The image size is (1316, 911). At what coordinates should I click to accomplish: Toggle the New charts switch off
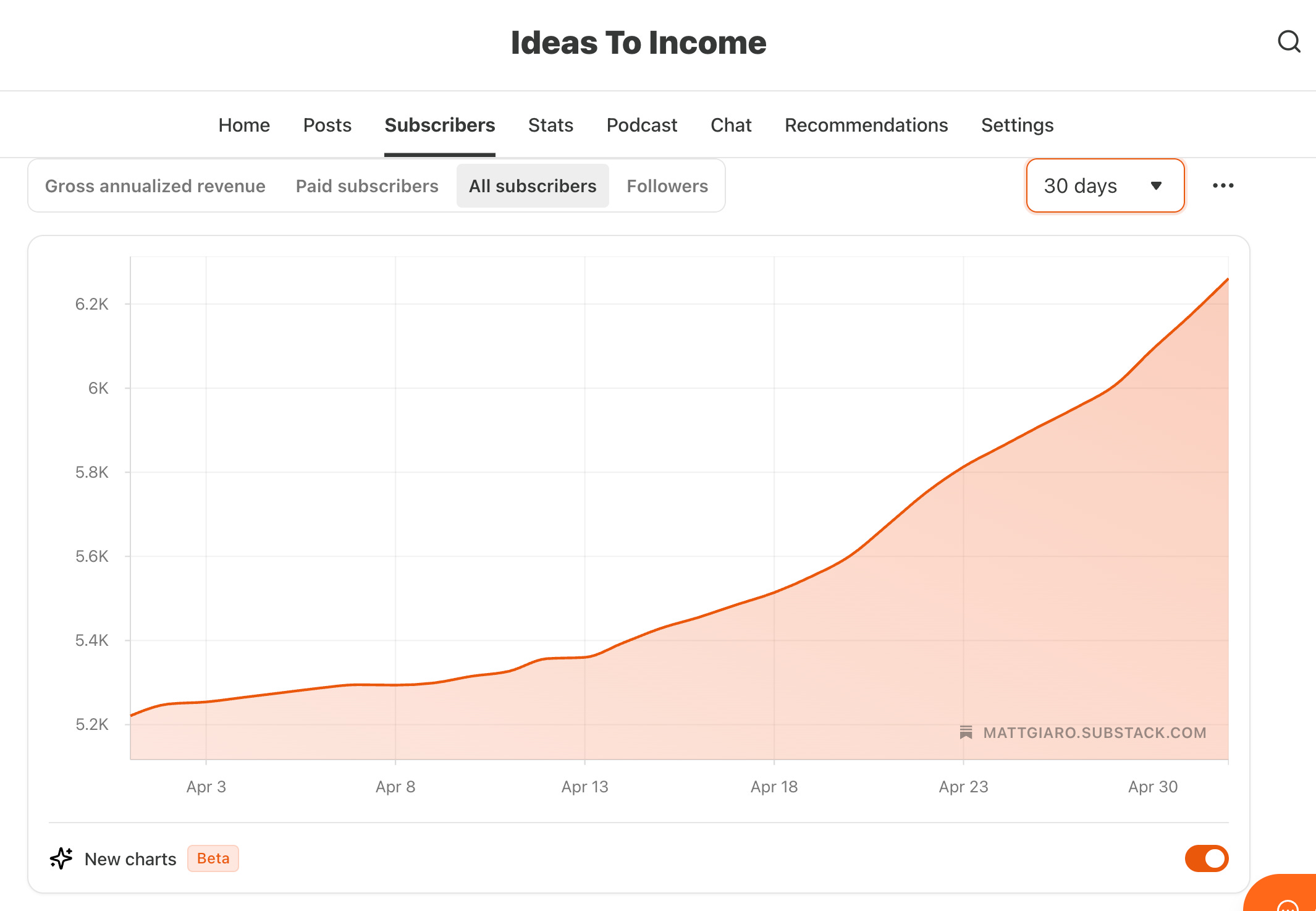tap(1206, 858)
